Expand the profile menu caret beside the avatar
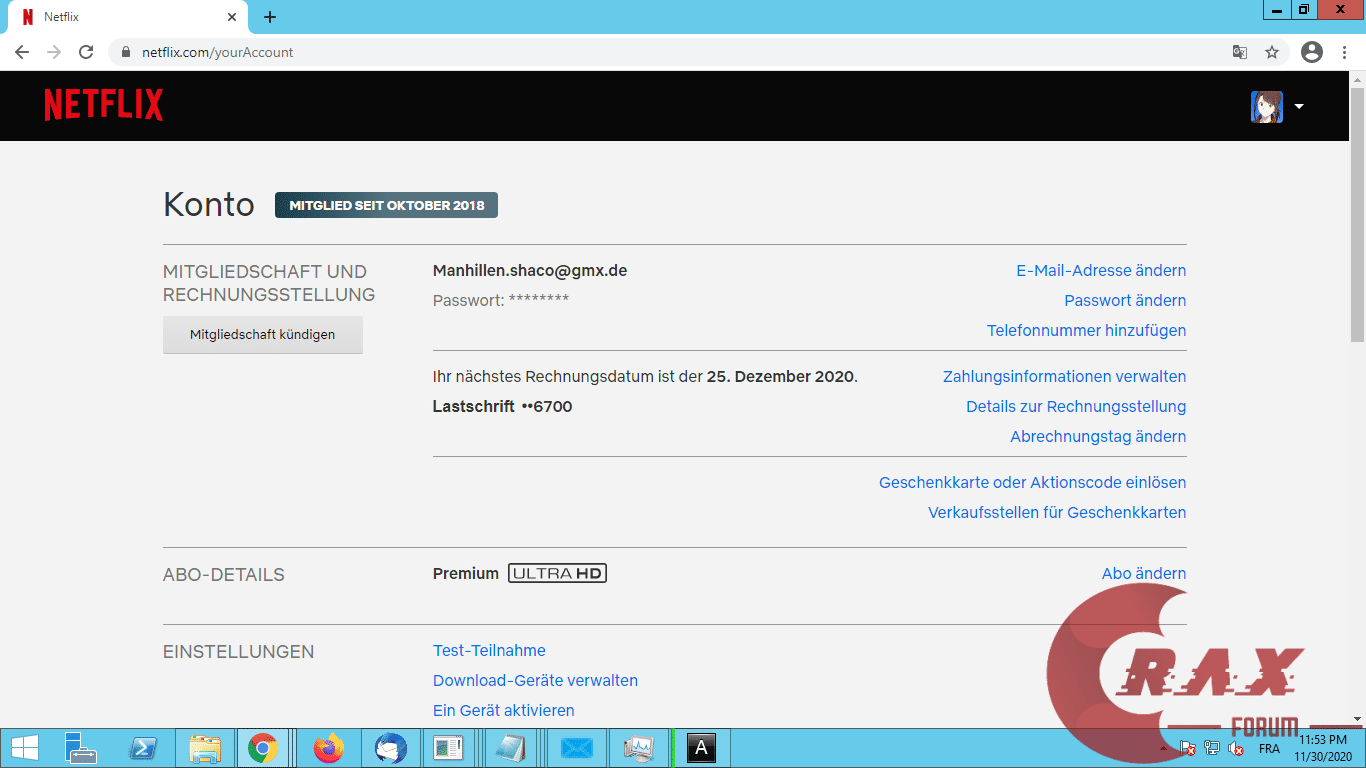This screenshot has height=768, width=1366. pyautogui.click(x=1299, y=106)
